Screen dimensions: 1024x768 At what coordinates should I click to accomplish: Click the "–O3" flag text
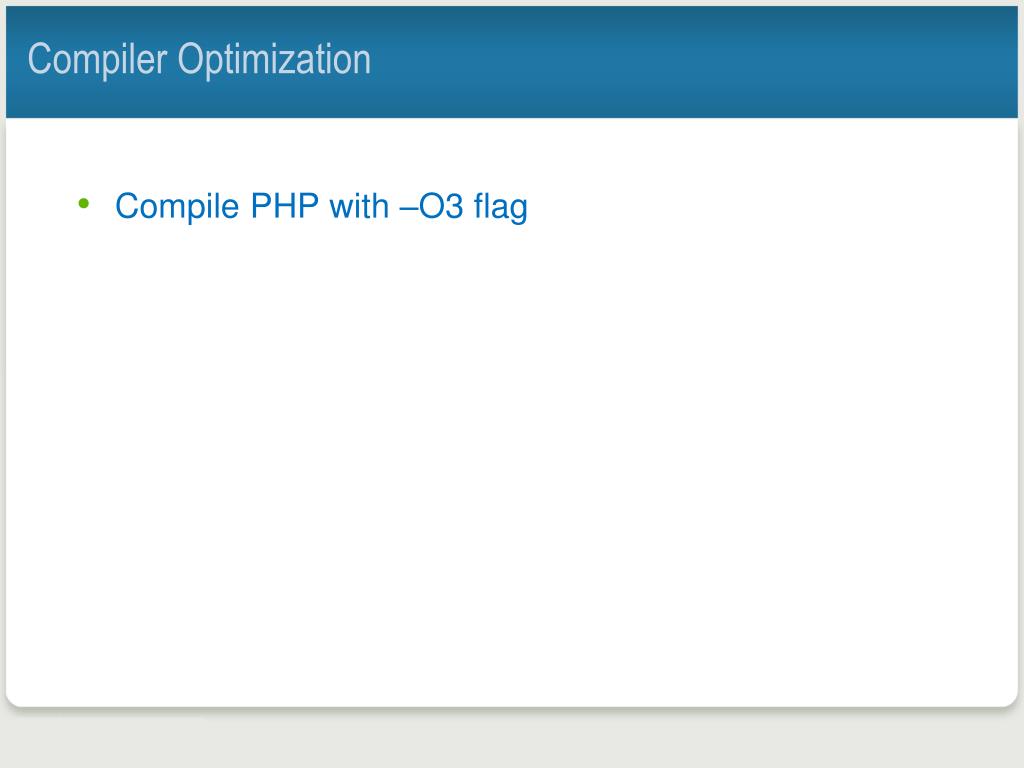[432, 206]
